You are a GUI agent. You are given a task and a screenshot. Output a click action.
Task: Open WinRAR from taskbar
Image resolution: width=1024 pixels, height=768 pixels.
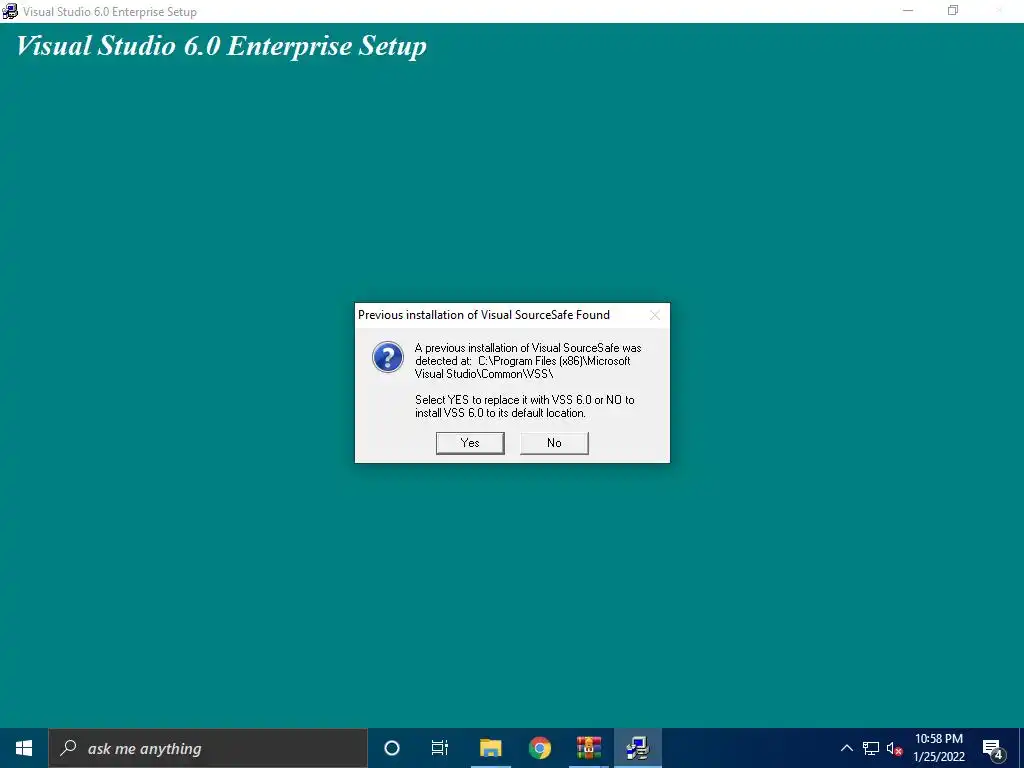(588, 748)
